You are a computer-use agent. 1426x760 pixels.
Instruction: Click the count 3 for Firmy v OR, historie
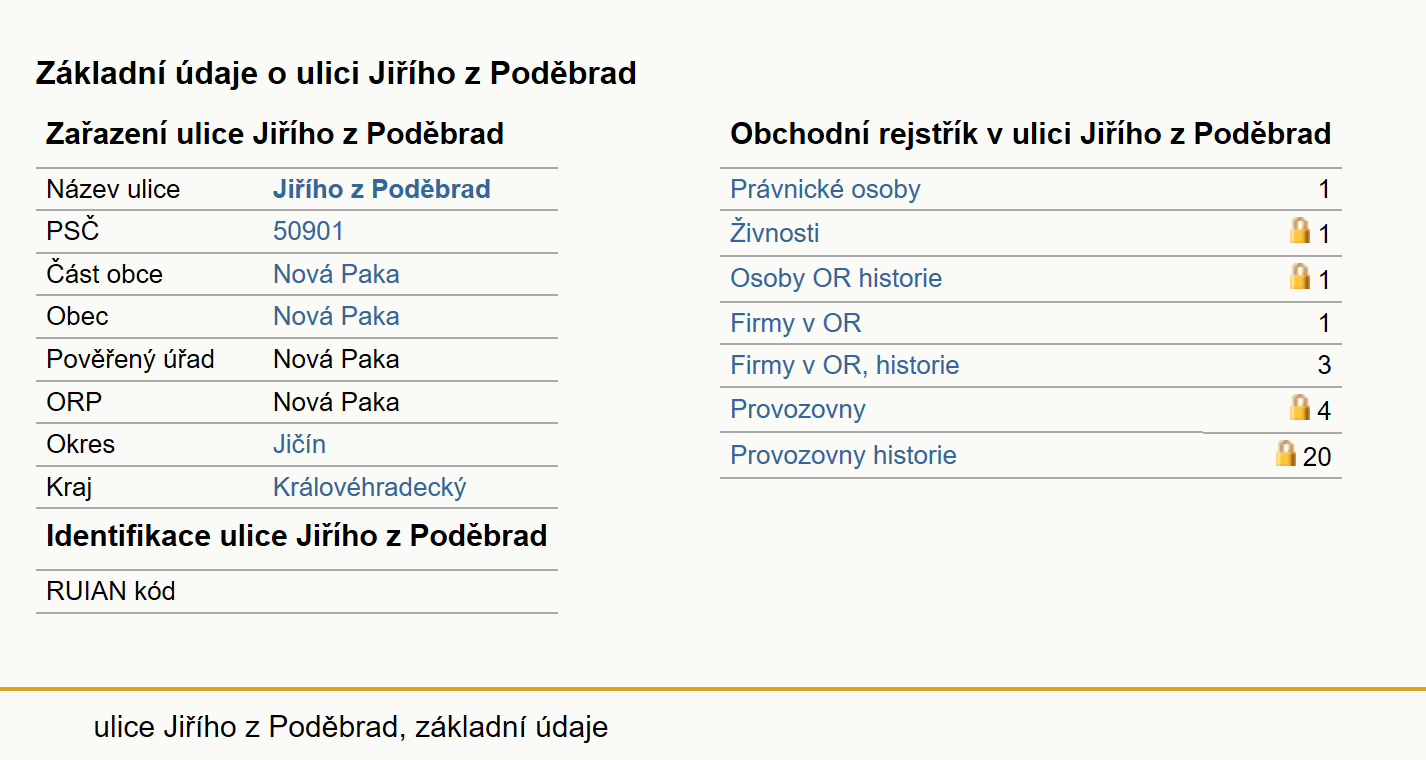(1324, 365)
